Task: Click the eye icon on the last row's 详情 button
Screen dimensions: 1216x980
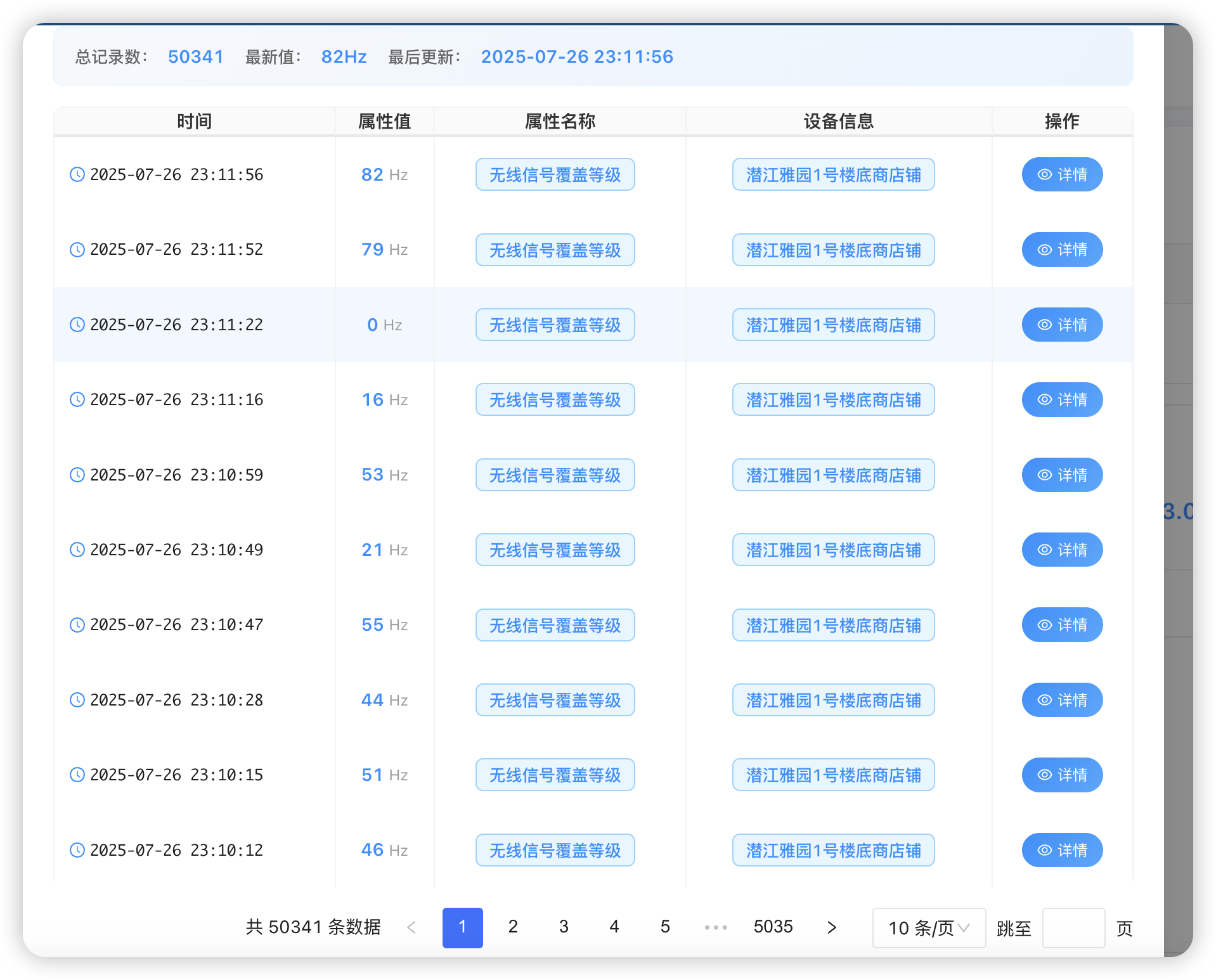Action: point(1045,850)
